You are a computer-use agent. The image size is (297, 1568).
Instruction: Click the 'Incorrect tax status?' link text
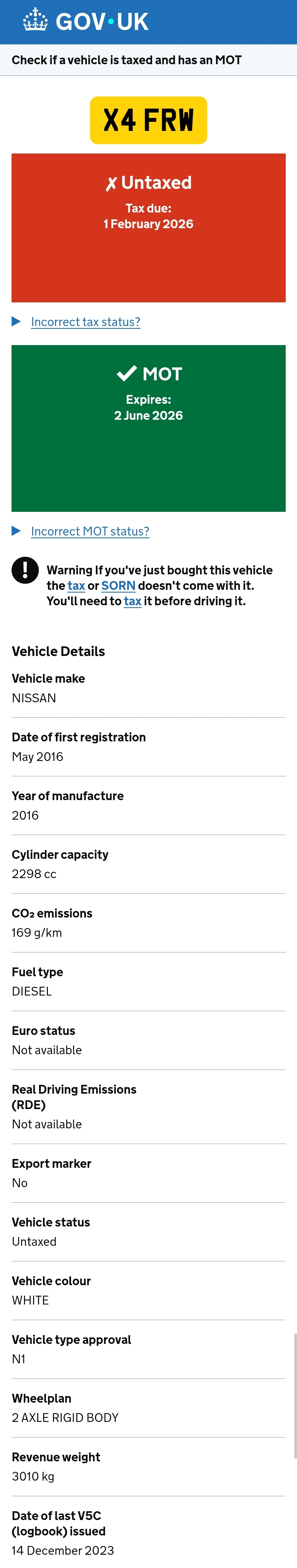click(x=86, y=322)
